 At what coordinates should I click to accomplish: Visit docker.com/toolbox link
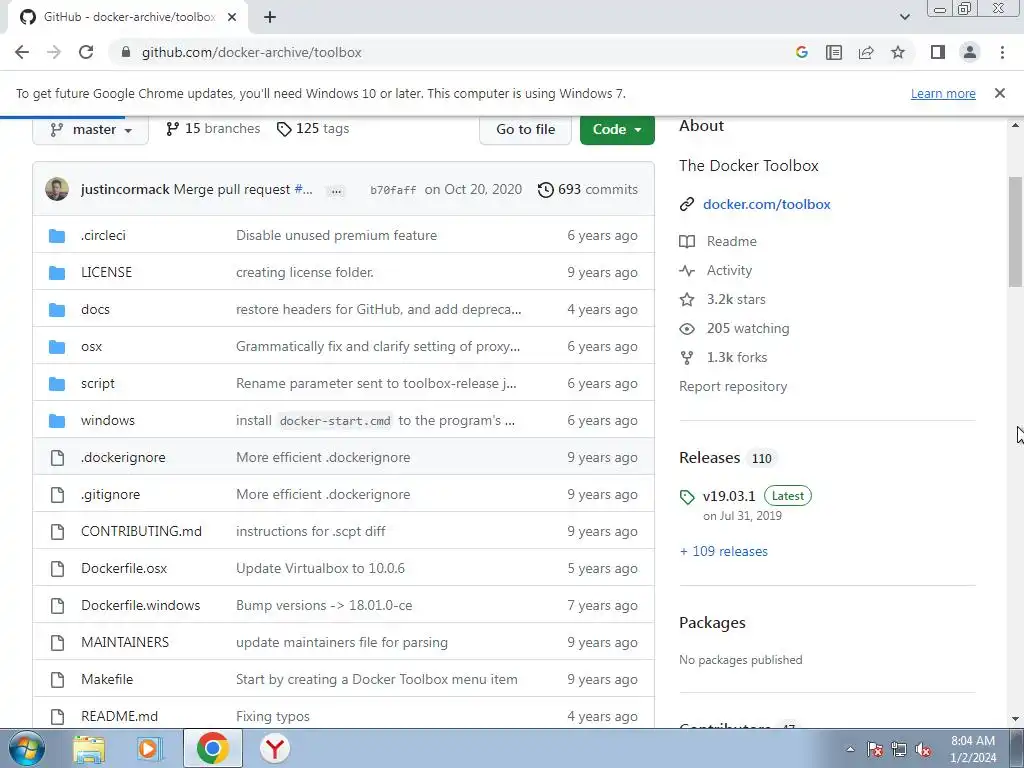click(x=767, y=204)
